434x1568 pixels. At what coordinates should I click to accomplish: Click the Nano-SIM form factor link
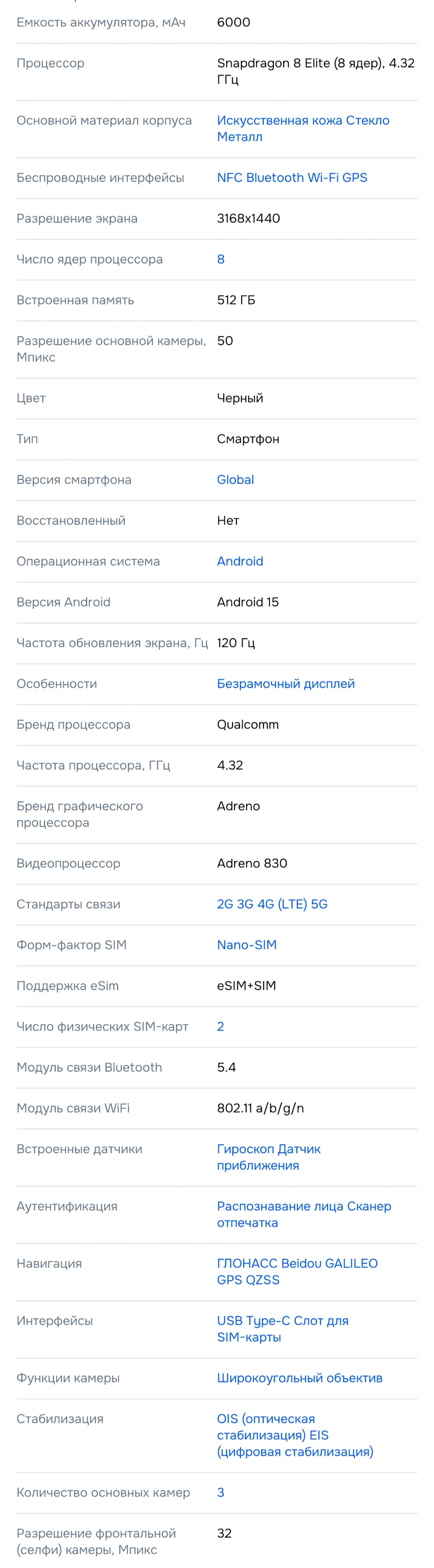tap(247, 945)
